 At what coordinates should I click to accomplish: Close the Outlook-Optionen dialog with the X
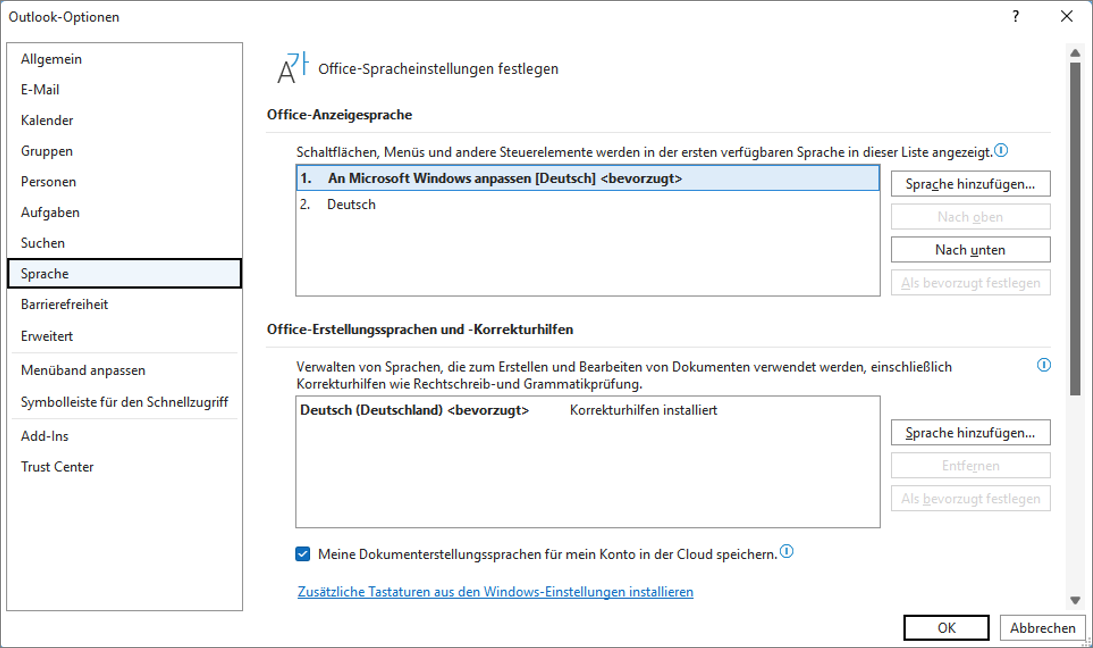[1067, 16]
